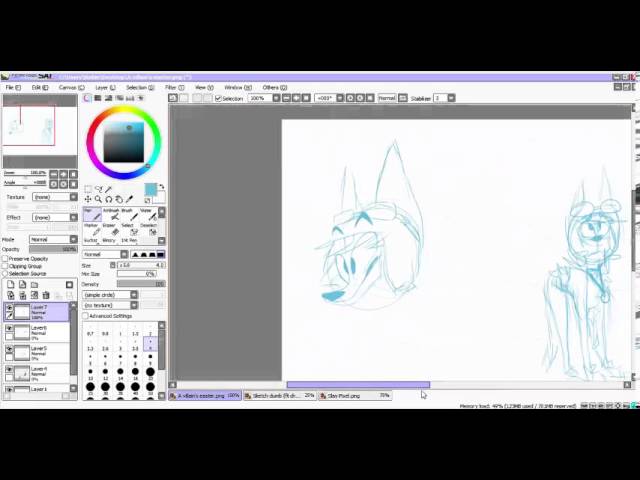640x480 pixels.
Task: Hide Layer7 using its eye icon
Action: pyautogui.click(x=9, y=307)
